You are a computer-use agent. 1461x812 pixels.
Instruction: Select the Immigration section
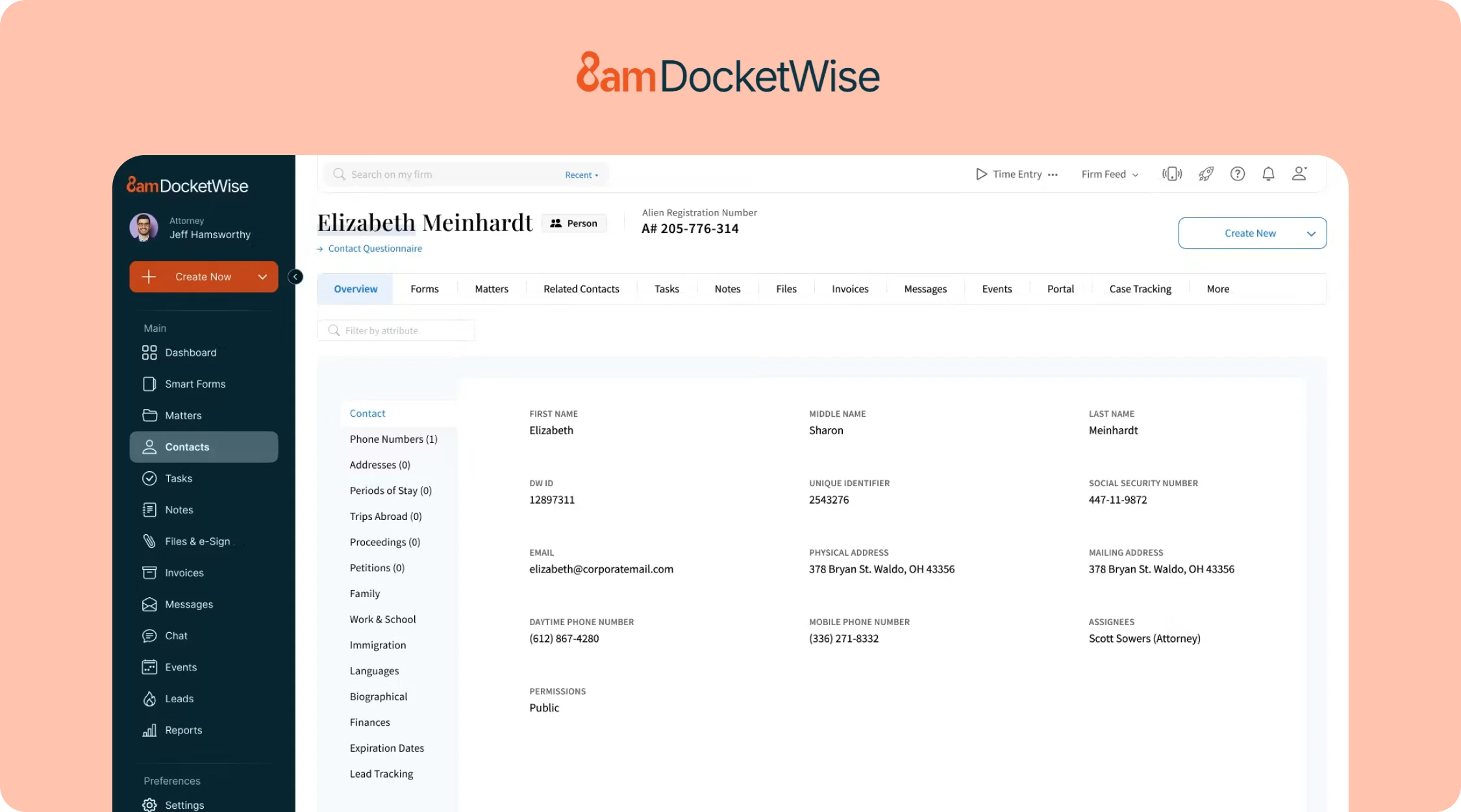point(378,645)
